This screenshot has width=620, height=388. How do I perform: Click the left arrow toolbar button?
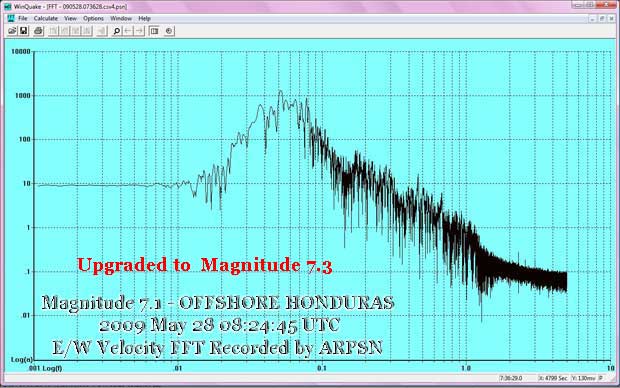128,31
